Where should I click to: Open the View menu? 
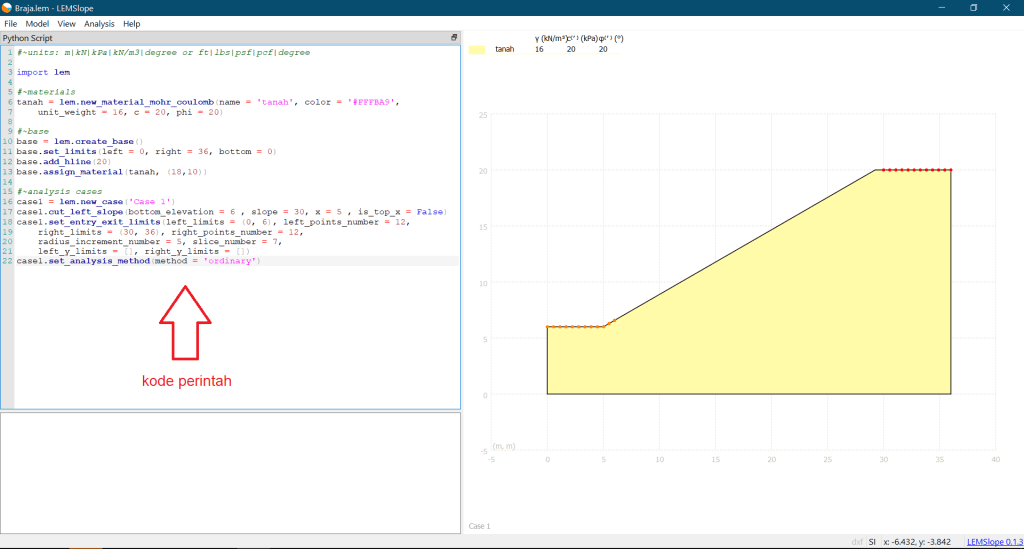coord(66,23)
